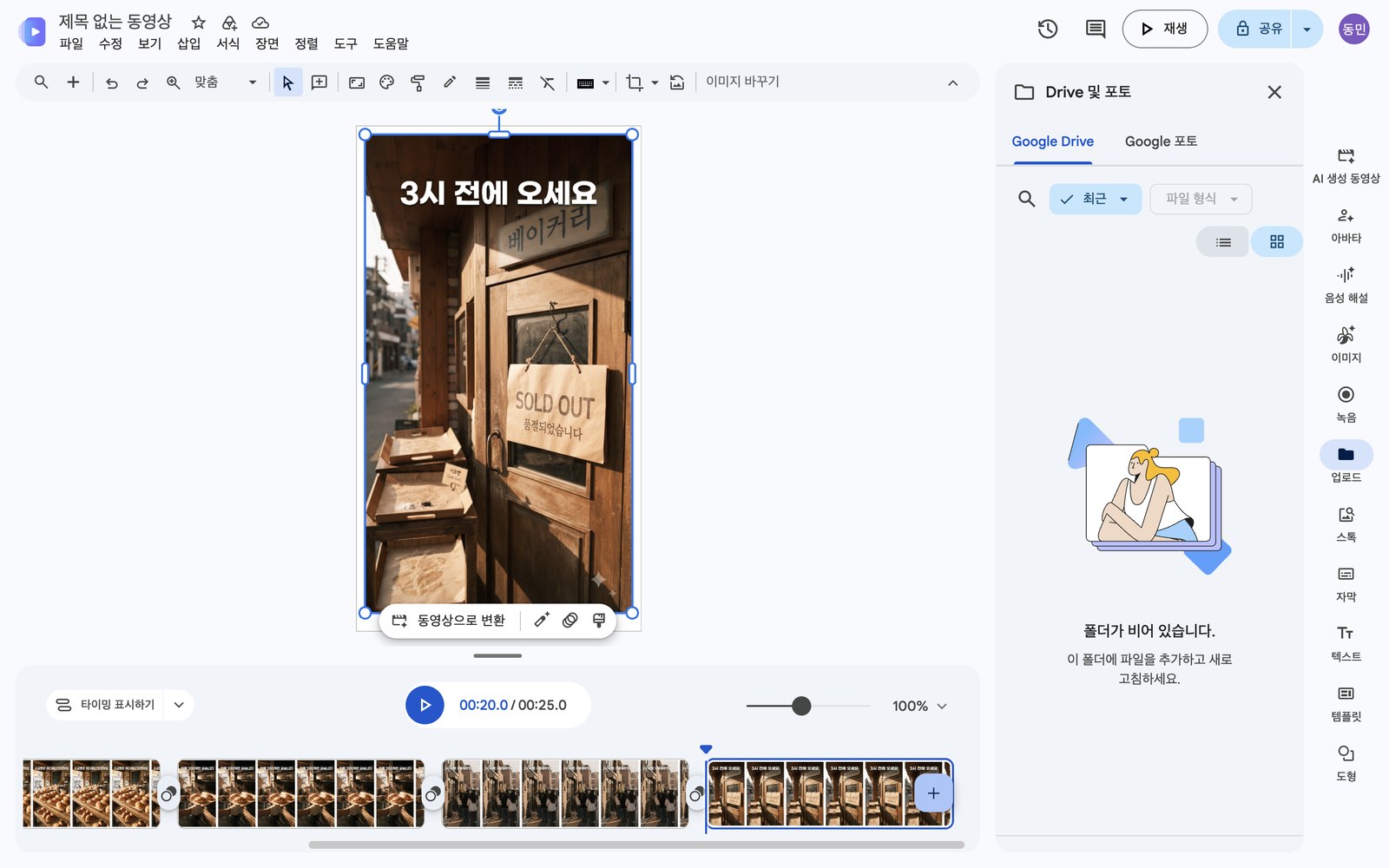The height and width of the screenshot is (868, 1389).
Task: Click the 이미지 바꾸기 button
Action: click(x=742, y=82)
